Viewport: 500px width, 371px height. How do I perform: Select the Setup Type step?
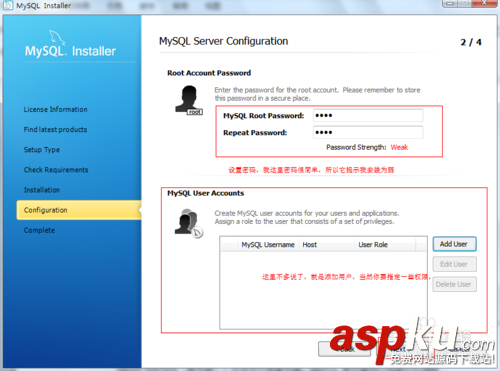pos(42,150)
